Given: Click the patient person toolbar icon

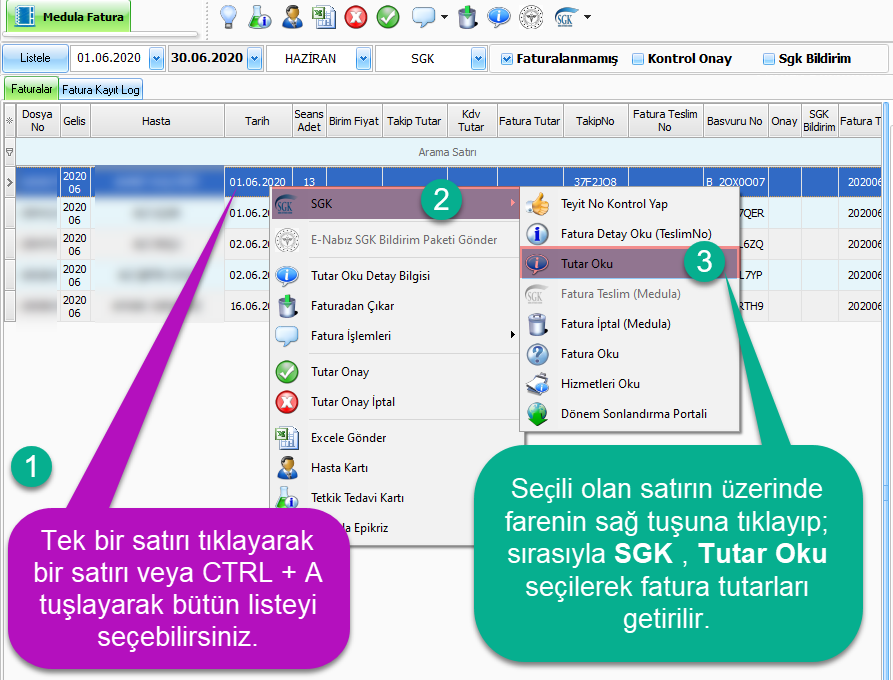Looking at the screenshot, I should point(292,17).
